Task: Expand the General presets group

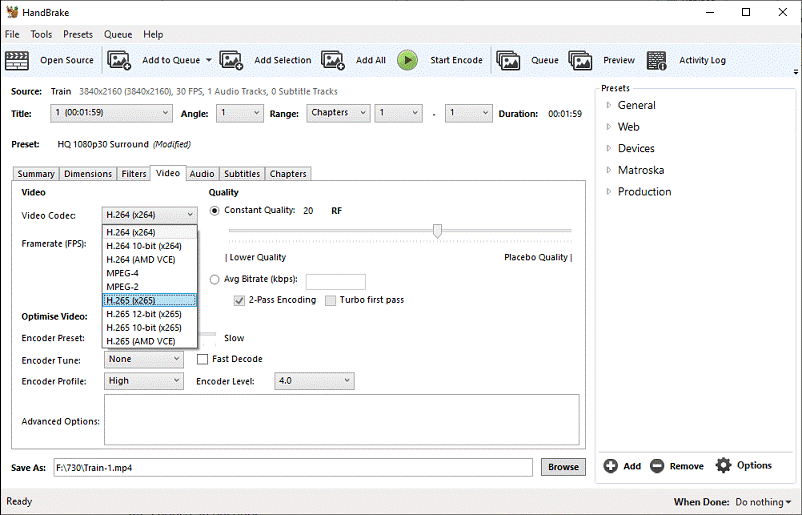Action: [x=609, y=105]
